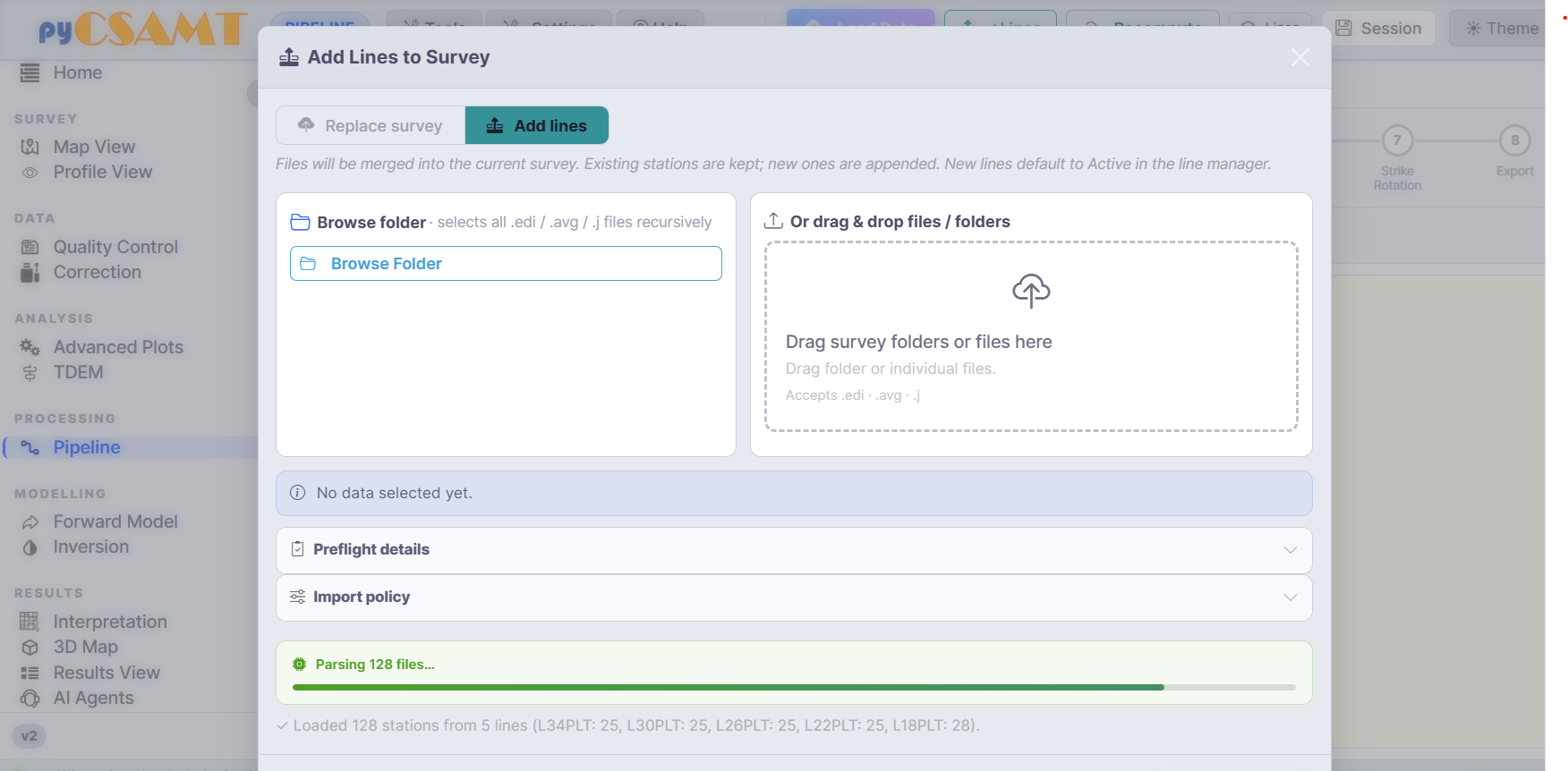This screenshot has width=1568, height=771.
Task: Click the Map View map icon
Action: (x=30, y=147)
